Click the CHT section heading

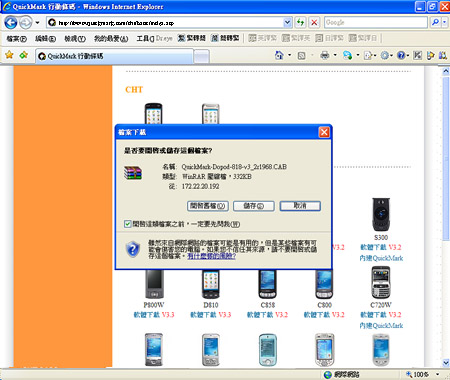point(134,90)
